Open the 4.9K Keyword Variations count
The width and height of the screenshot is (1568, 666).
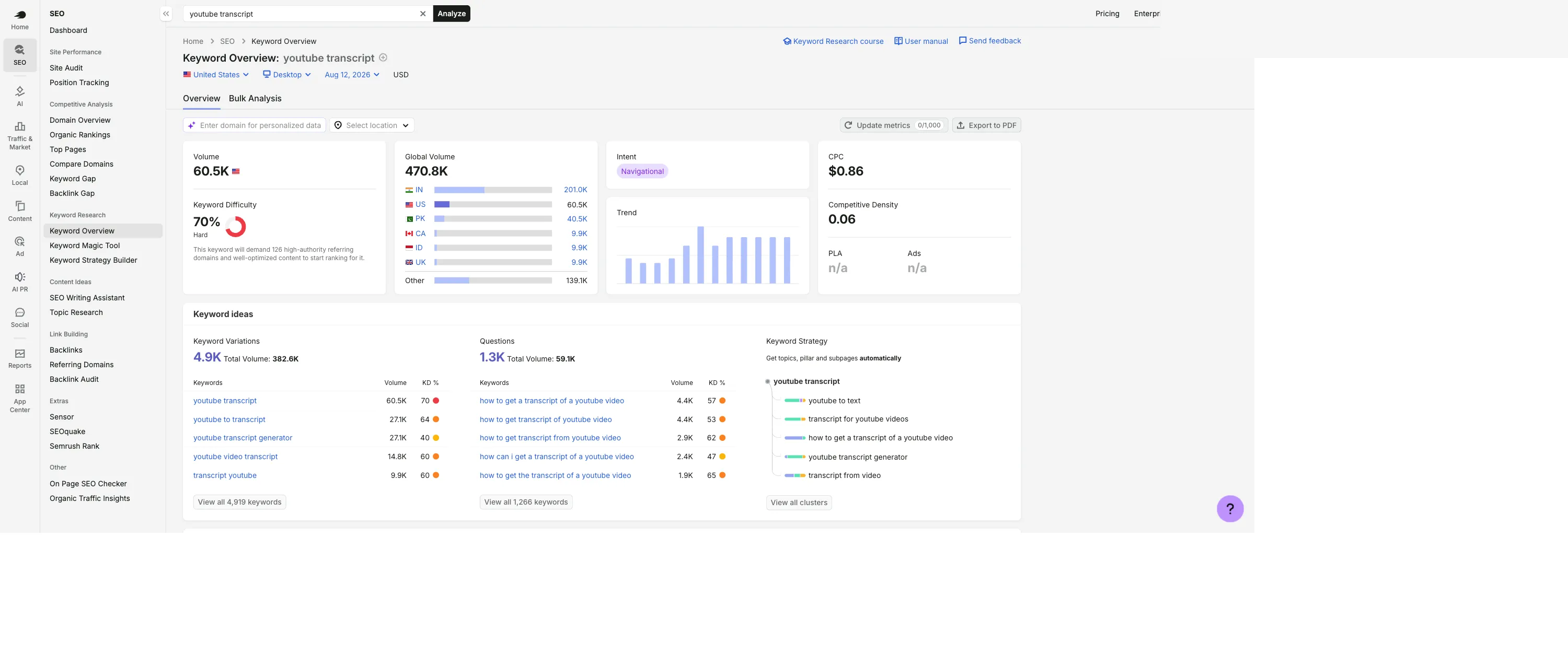tap(207, 357)
